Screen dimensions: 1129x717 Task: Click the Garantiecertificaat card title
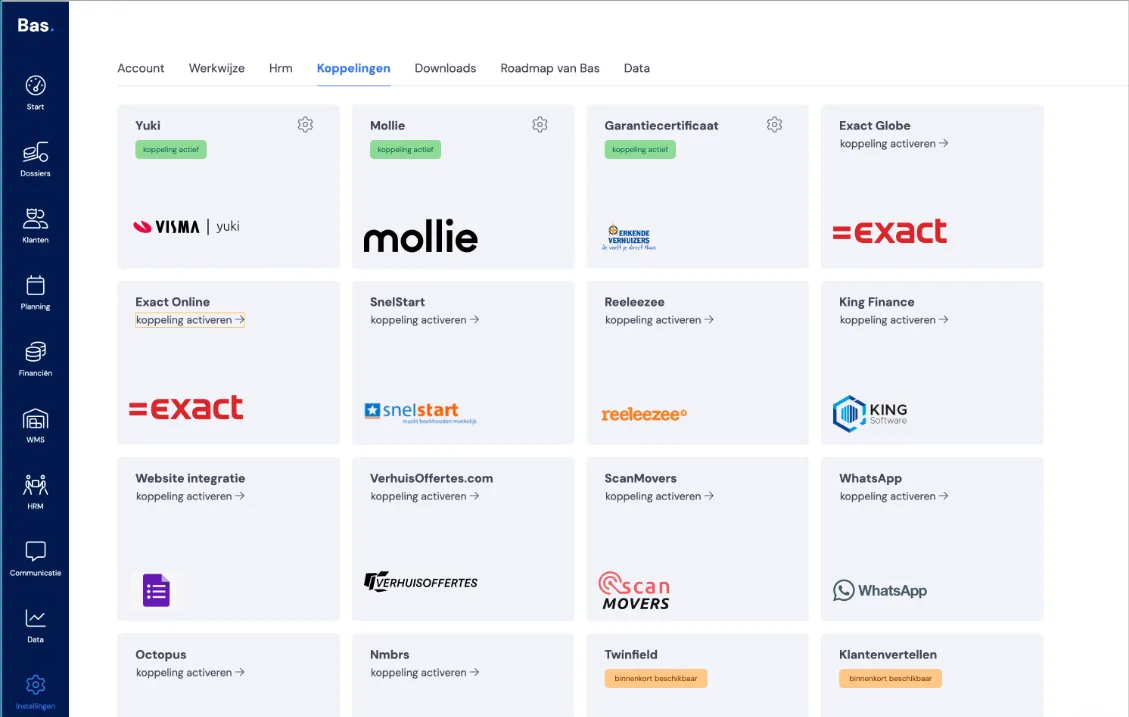661,125
